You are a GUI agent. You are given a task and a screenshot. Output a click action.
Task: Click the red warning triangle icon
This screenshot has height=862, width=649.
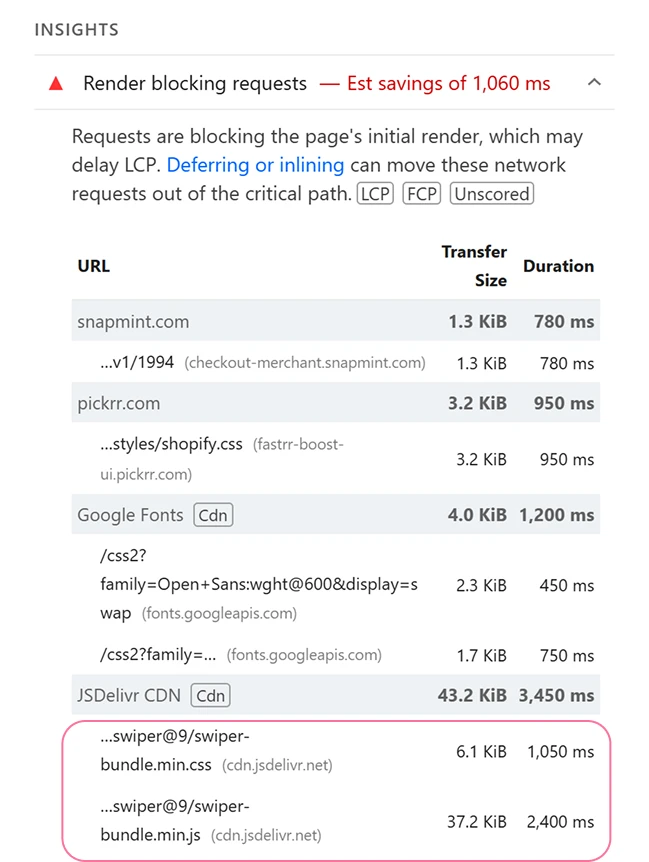[x=55, y=83]
